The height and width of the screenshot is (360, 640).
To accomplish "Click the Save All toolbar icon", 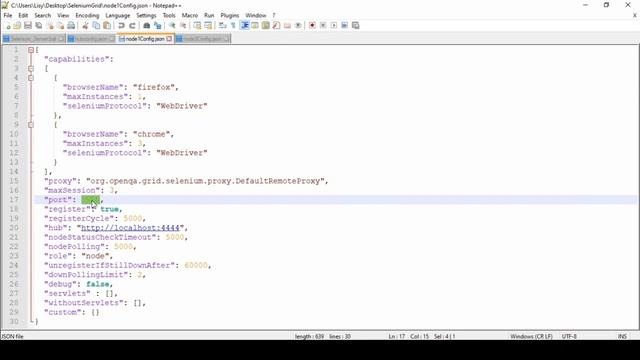I will (39, 25).
